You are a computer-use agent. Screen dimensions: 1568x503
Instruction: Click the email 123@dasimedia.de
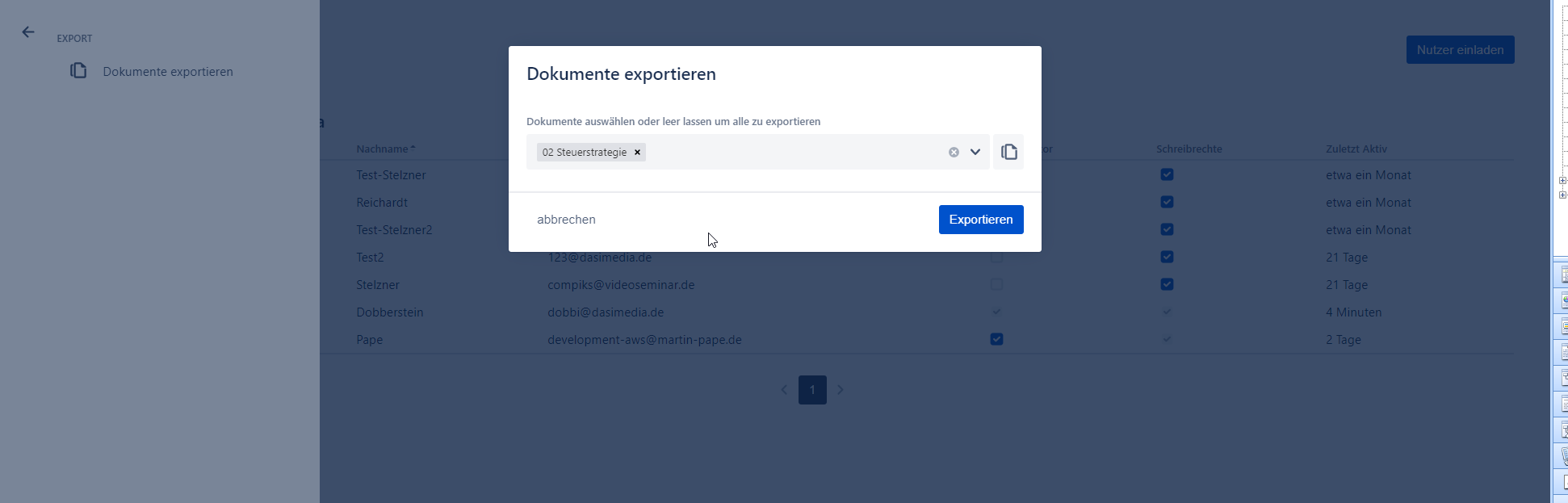(599, 258)
